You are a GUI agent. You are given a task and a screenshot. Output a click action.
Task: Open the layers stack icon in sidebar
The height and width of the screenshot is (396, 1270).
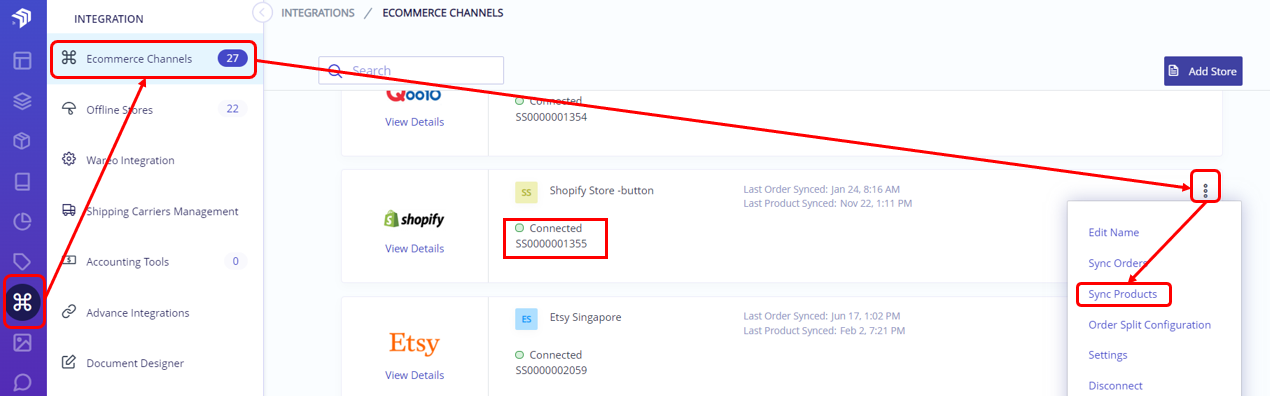click(22, 100)
